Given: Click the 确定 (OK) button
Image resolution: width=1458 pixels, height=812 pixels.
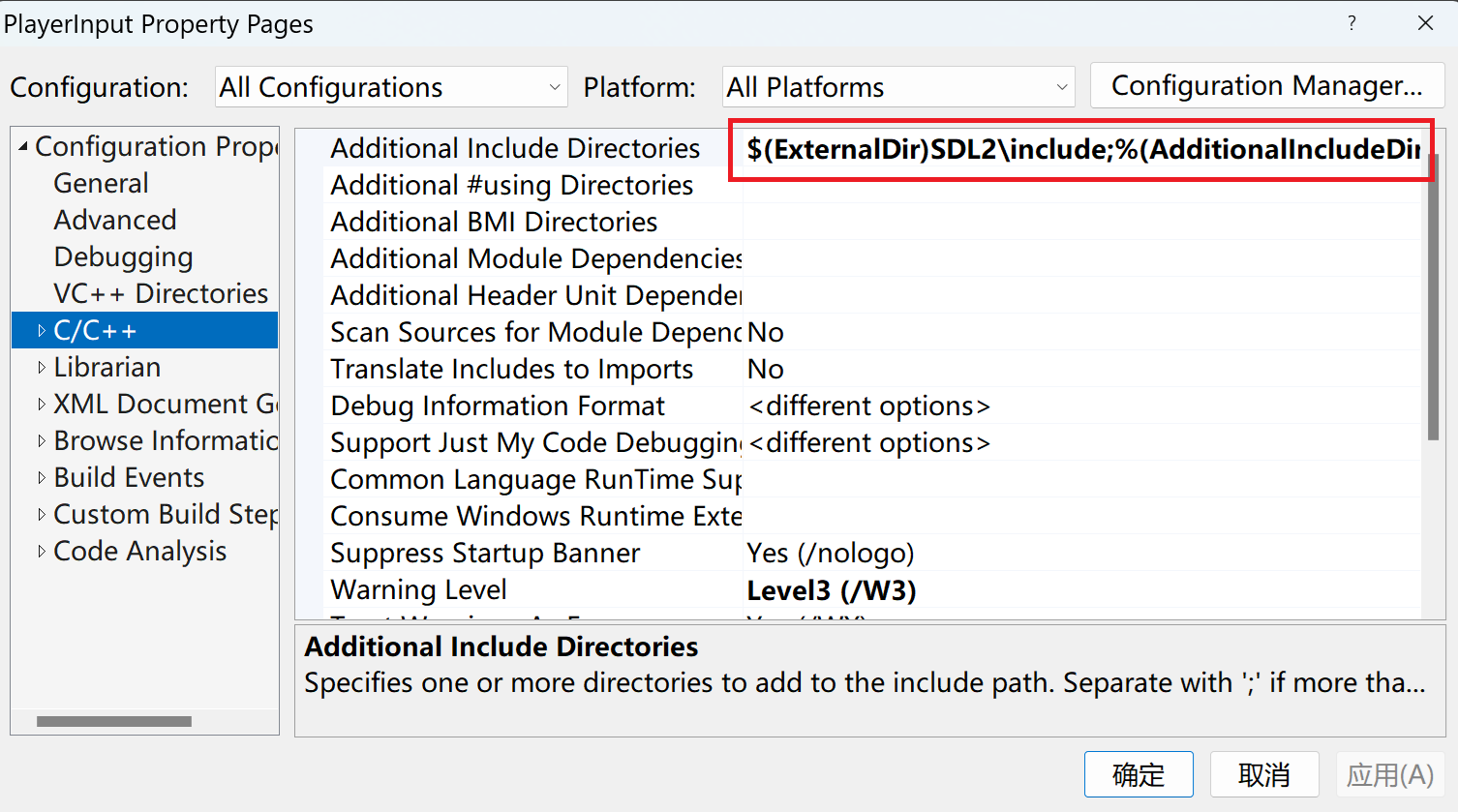Looking at the screenshot, I should 1138,774.
